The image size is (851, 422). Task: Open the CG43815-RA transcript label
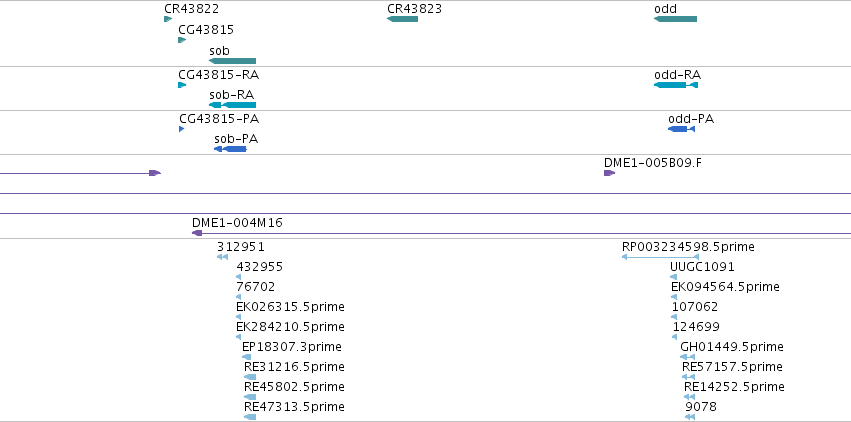tap(218, 75)
